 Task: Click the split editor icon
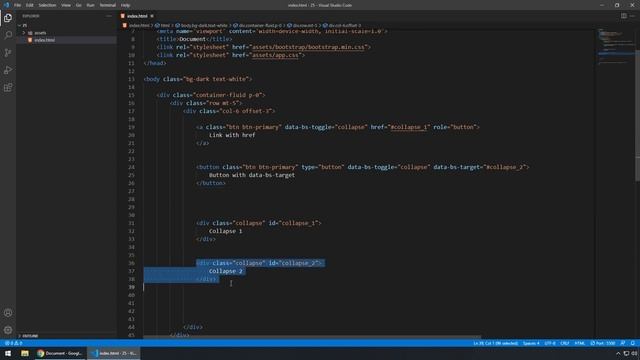click(624, 16)
